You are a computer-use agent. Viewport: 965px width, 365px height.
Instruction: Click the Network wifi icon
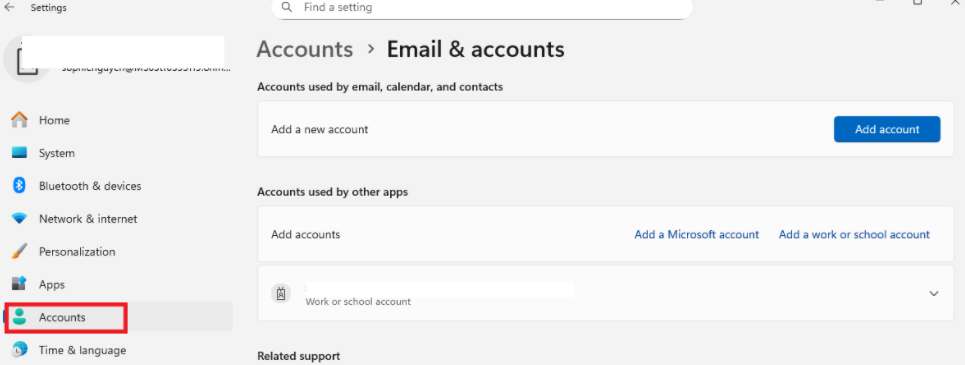[20, 219]
